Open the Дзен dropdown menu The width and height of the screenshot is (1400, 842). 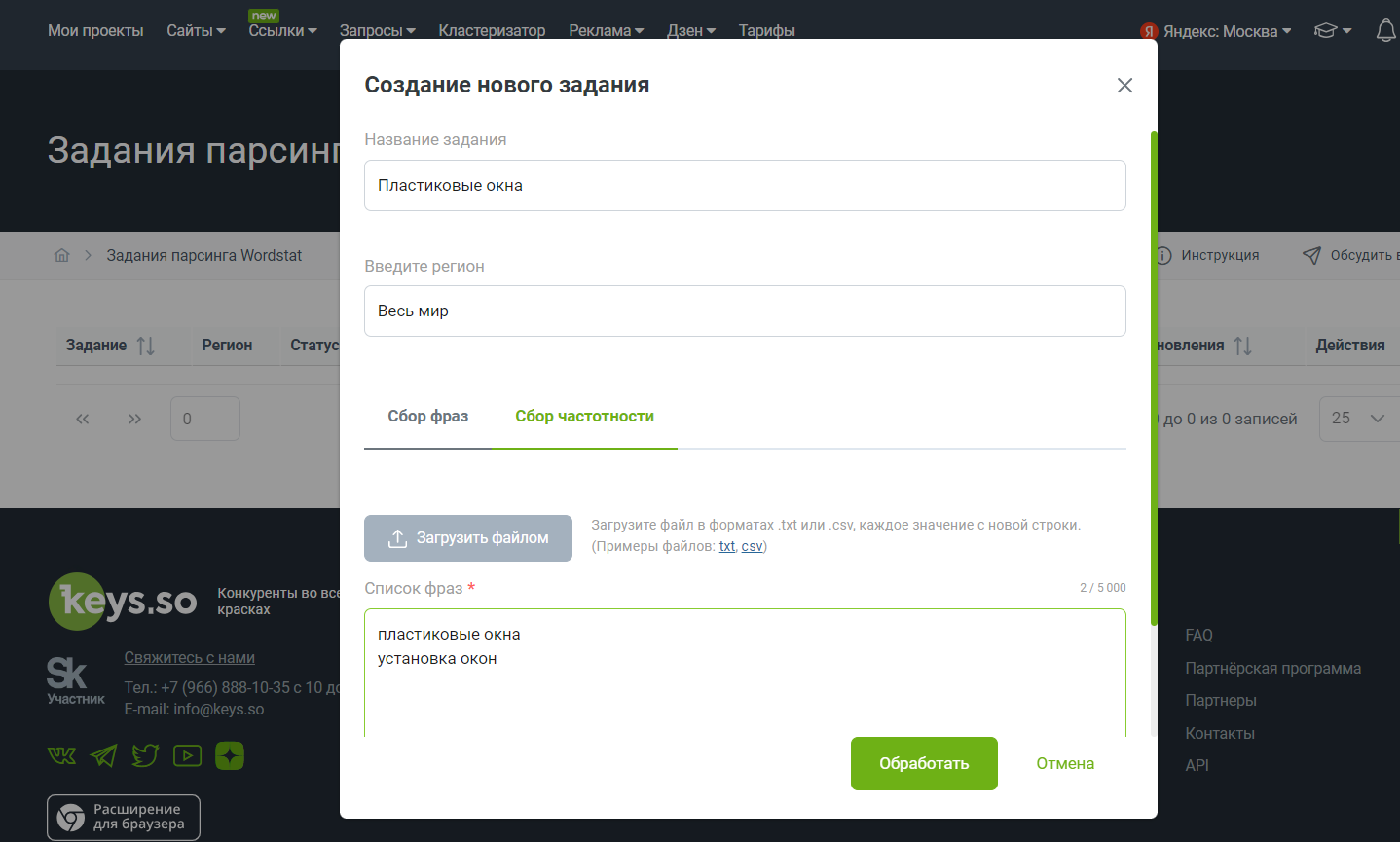(x=690, y=31)
